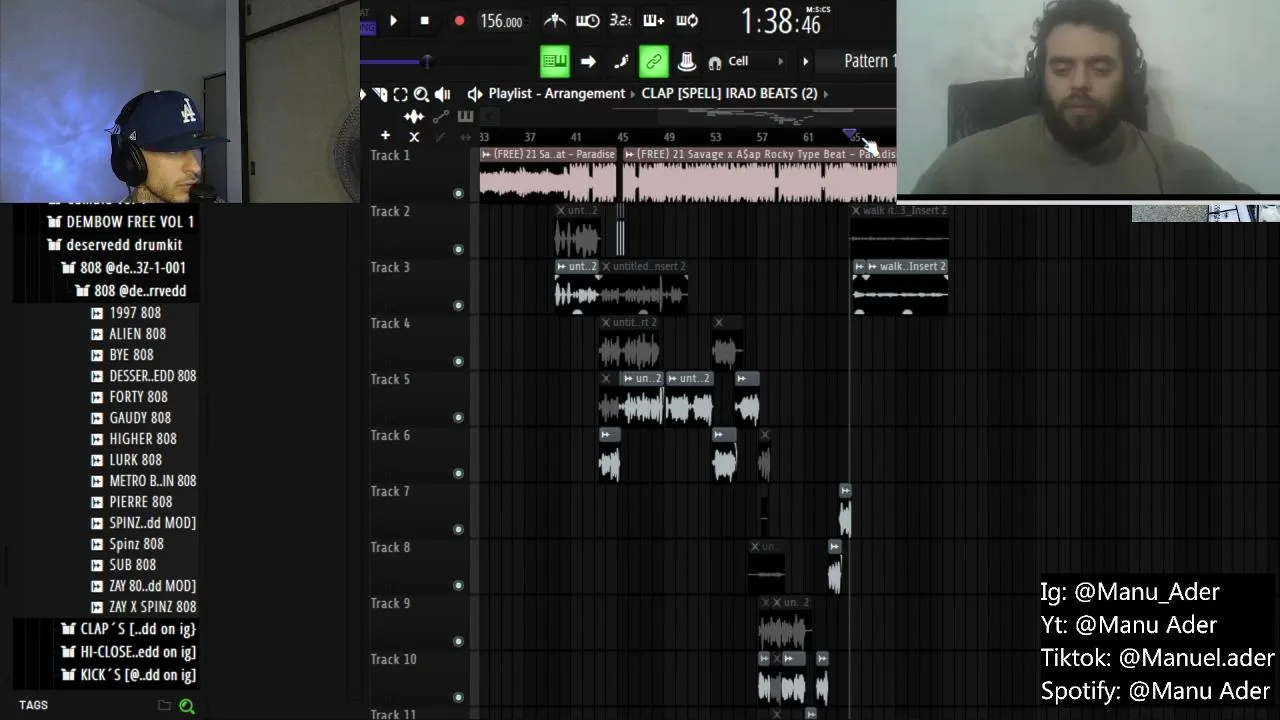
Task: Click the purple timeline position marker
Action: [849, 135]
